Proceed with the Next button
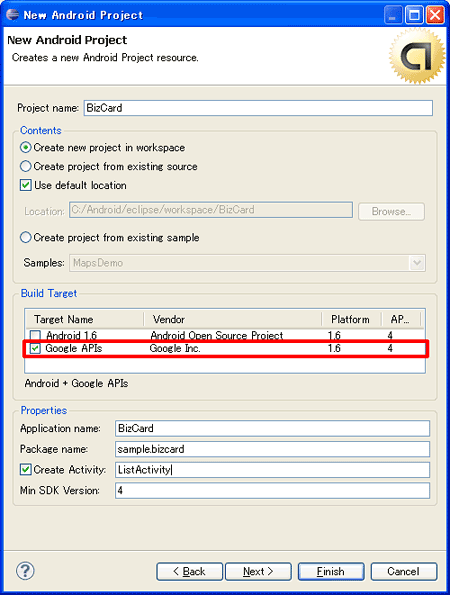 [258, 571]
